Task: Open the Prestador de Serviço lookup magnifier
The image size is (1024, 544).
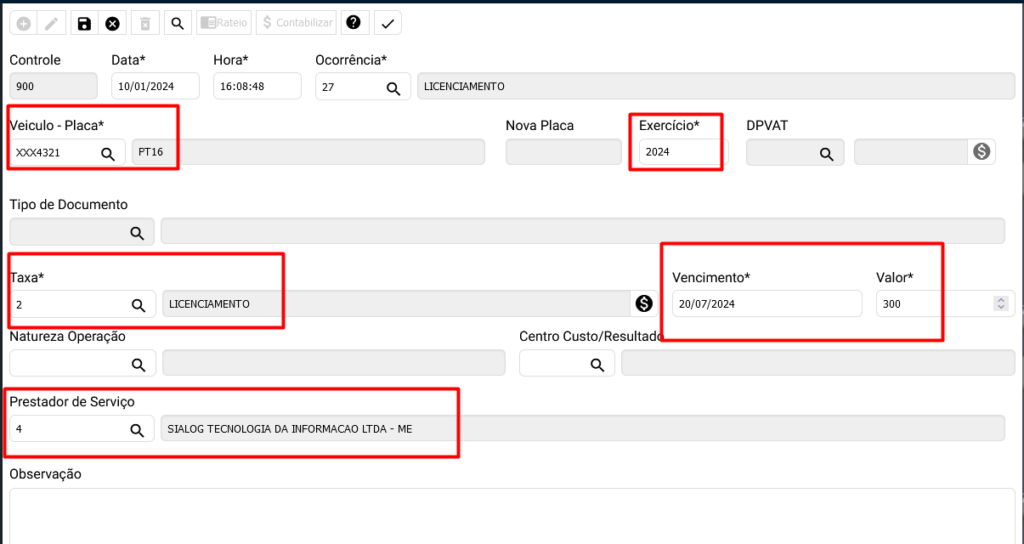Action: tap(137, 430)
